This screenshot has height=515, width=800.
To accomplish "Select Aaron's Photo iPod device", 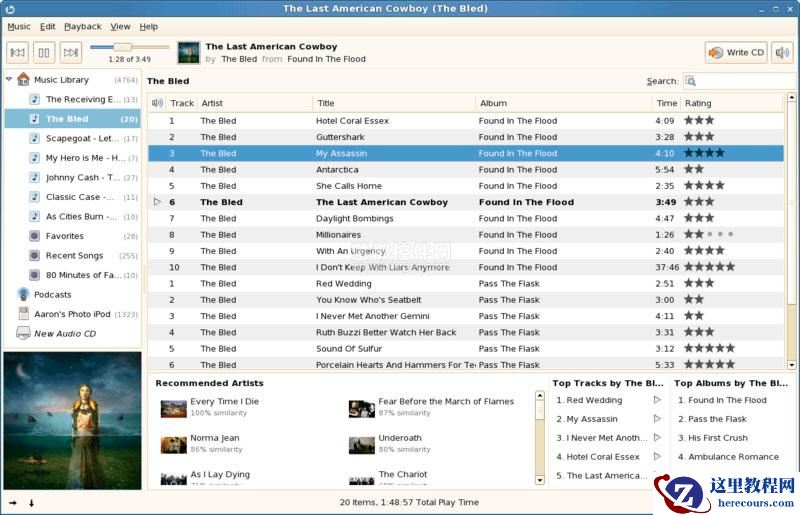I will coord(71,314).
